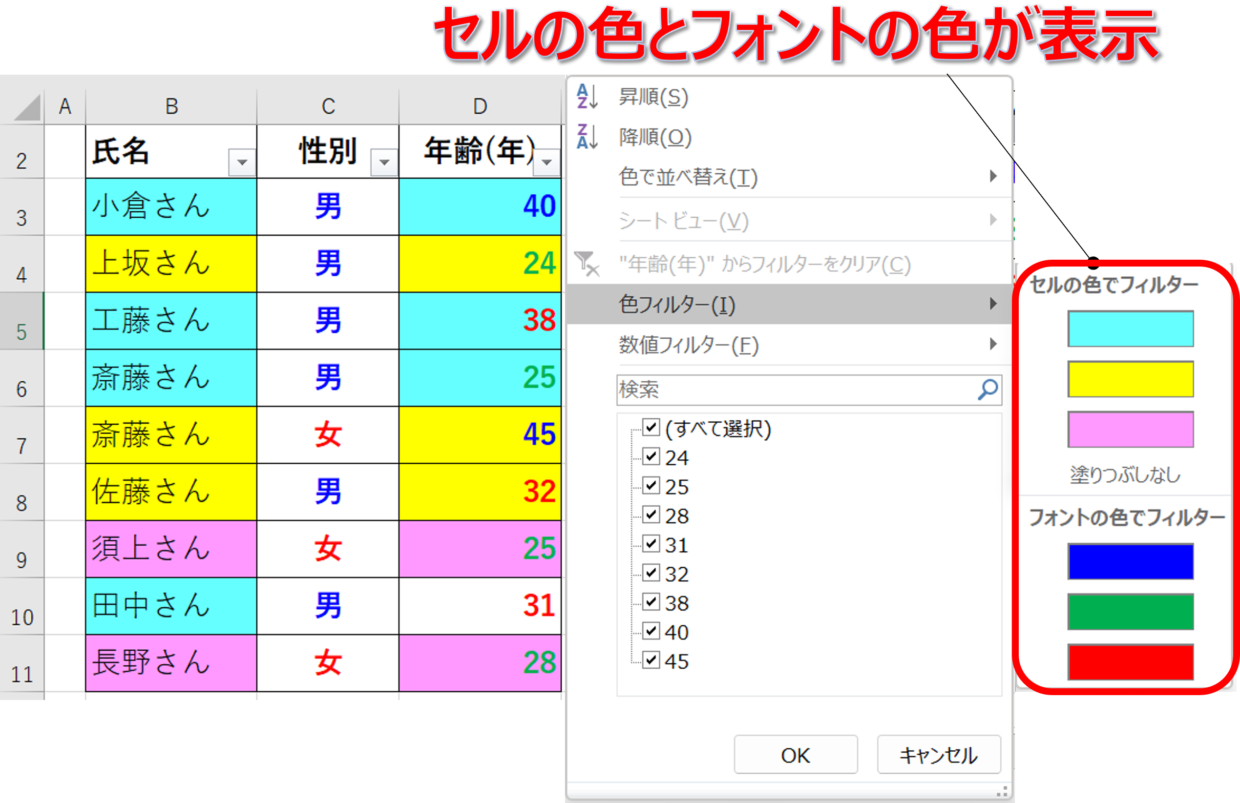The width and height of the screenshot is (1240, 803).
Task: Filter by red font color swatch
Action: [1130, 662]
